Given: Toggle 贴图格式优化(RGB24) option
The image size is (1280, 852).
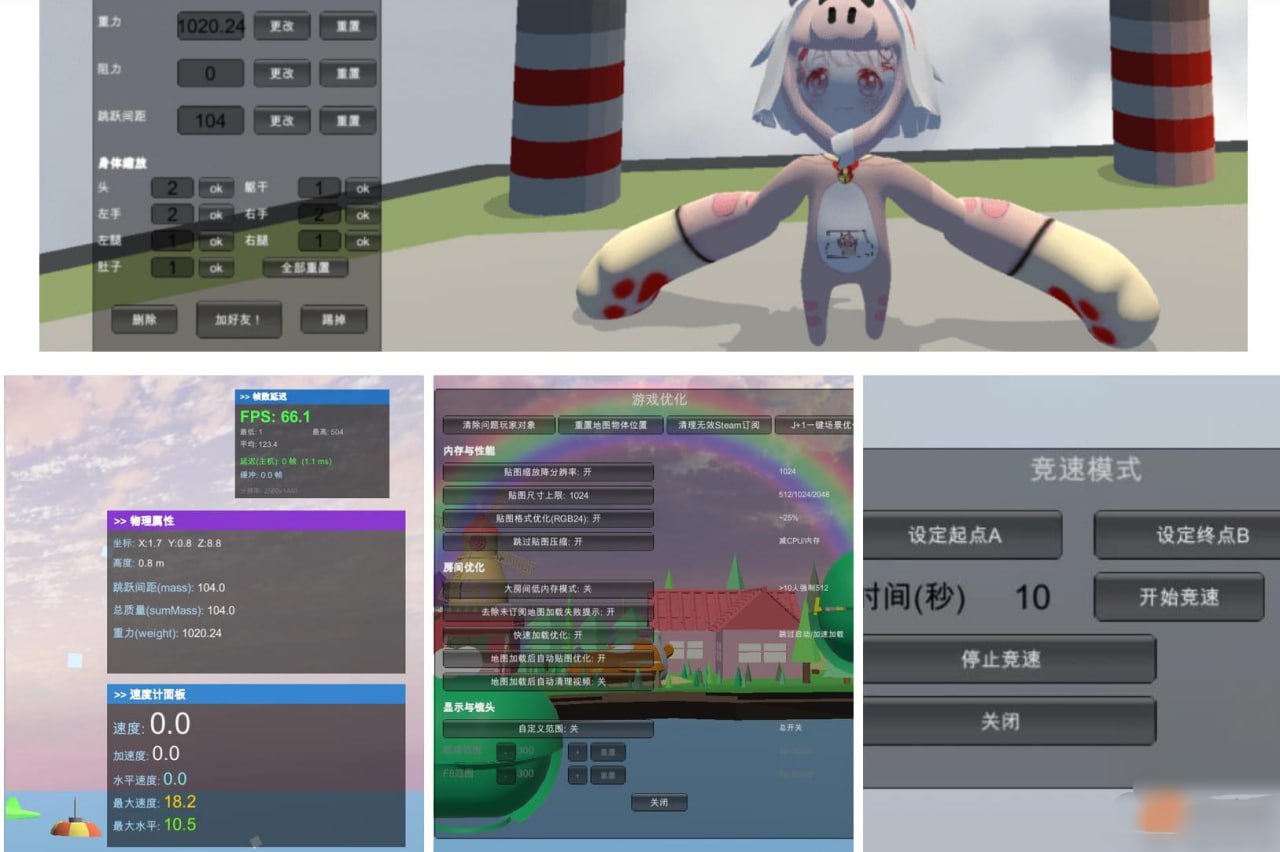Looking at the screenshot, I should point(548,518).
